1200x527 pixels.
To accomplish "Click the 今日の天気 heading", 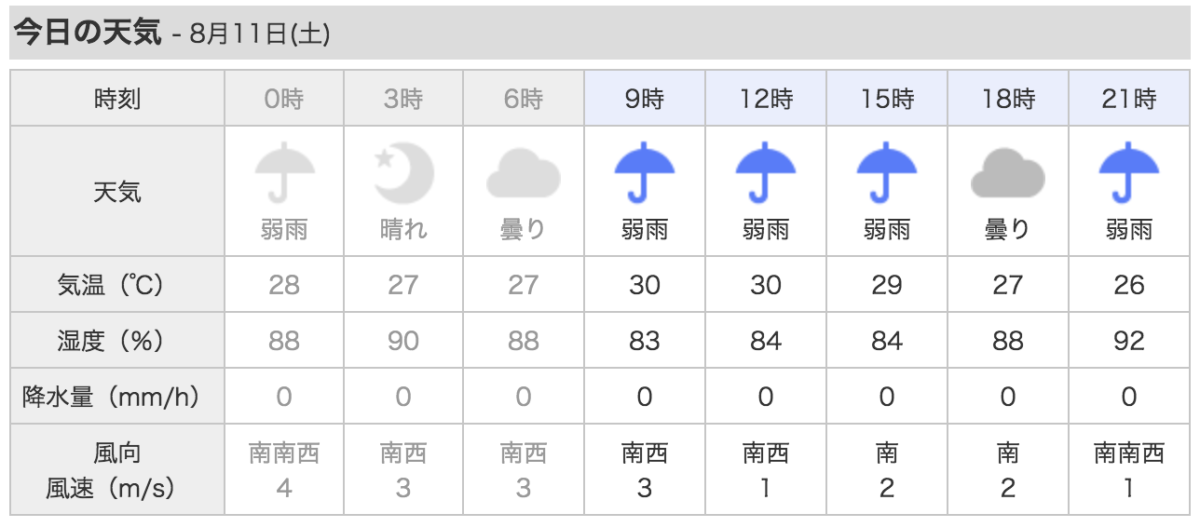I will coord(86,32).
